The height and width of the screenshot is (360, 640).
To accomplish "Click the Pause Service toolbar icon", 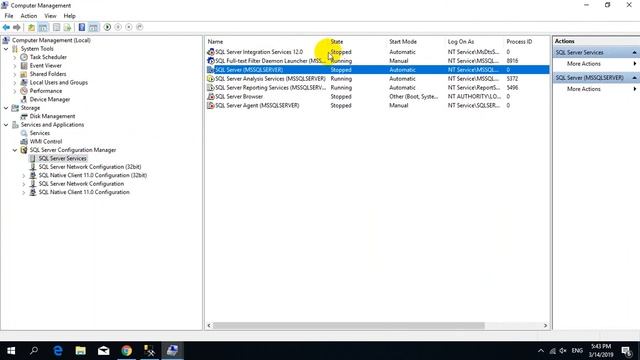I will 118,27.
